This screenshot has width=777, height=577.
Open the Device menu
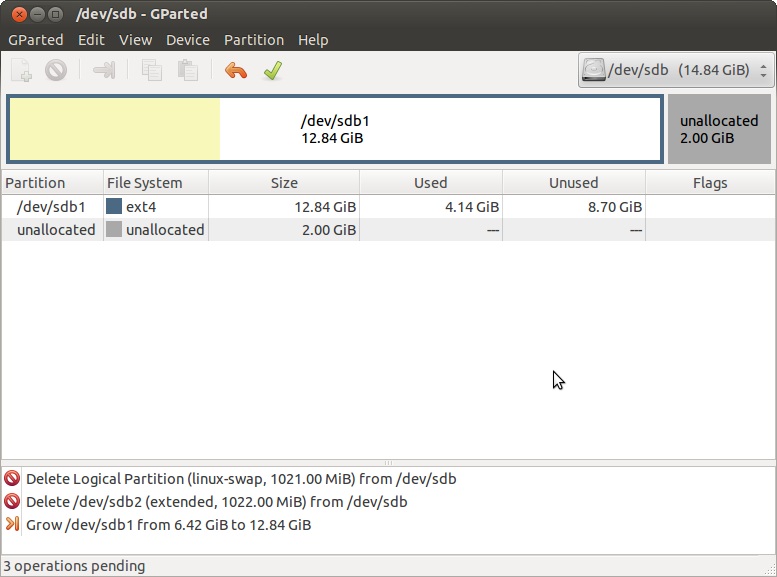point(188,40)
